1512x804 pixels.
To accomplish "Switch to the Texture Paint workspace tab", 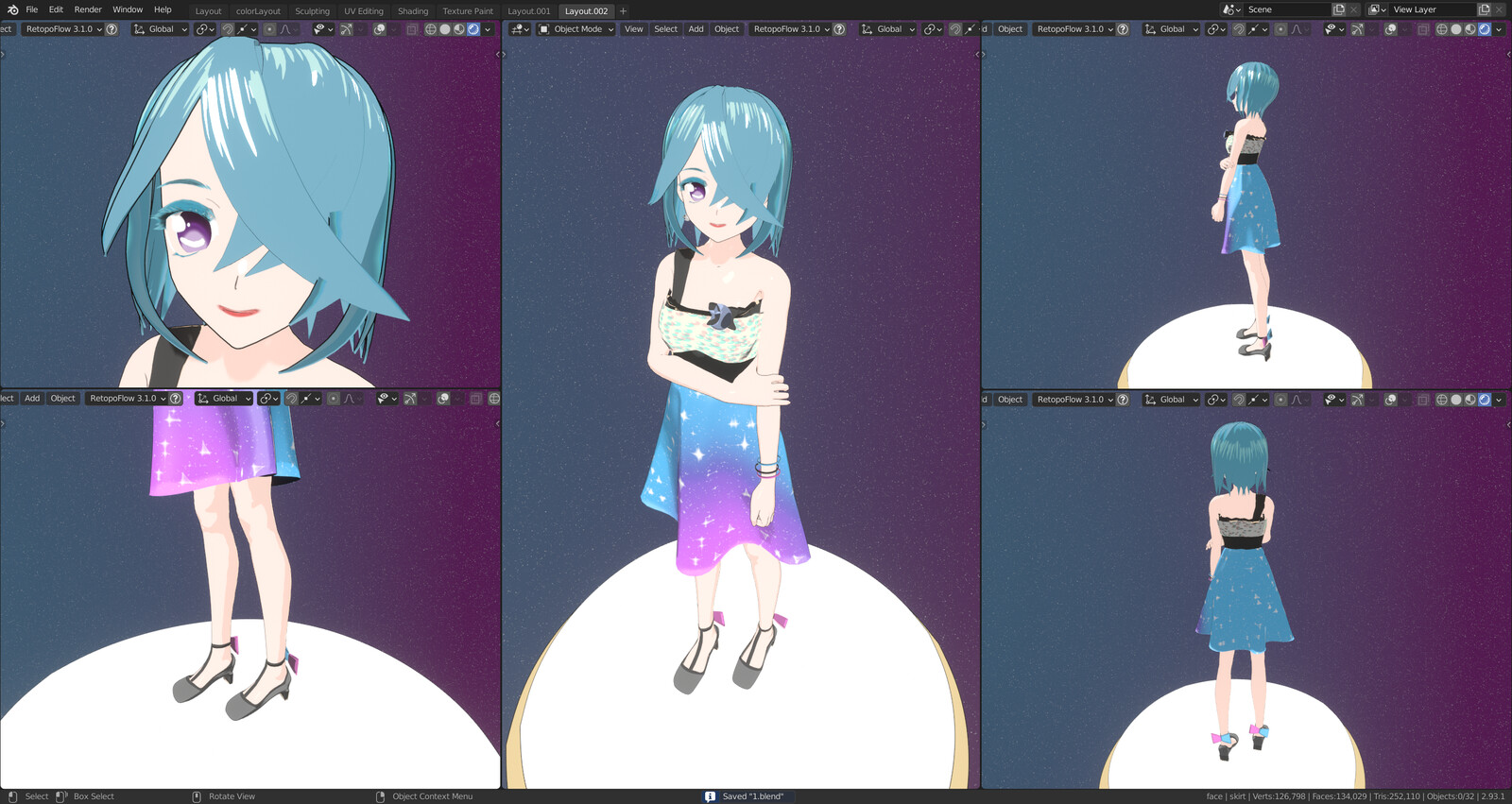I will click(468, 11).
